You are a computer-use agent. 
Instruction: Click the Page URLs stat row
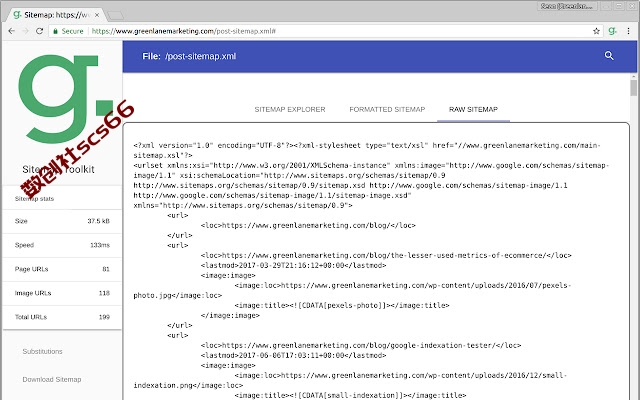coord(62,269)
